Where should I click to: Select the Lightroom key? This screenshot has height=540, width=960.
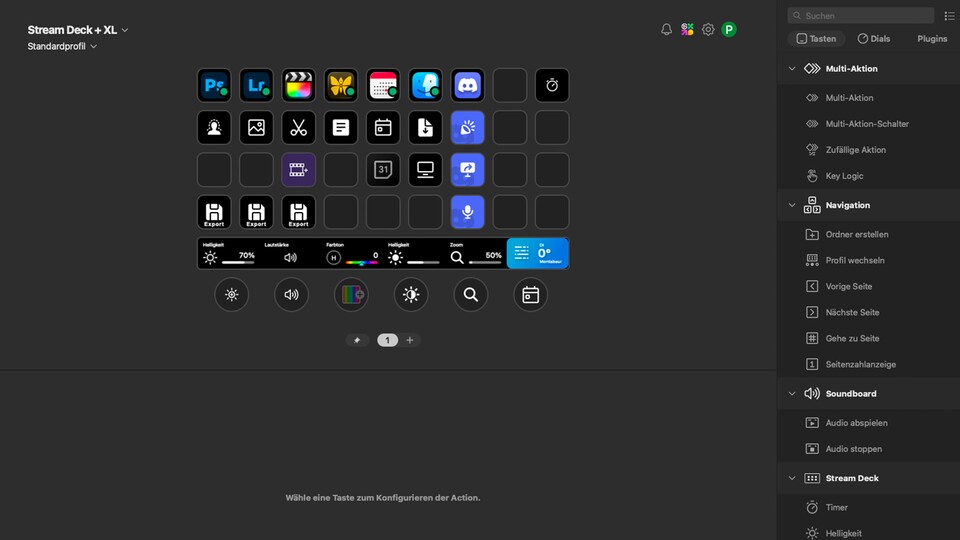(256, 85)
